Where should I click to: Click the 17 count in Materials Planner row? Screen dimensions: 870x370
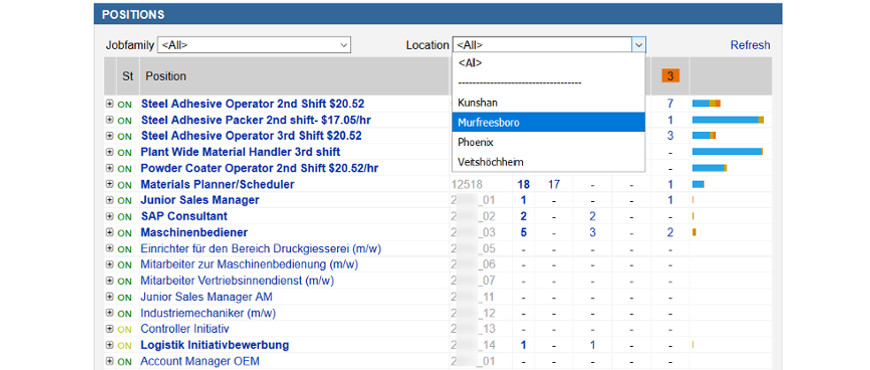[x=554, y=184]
